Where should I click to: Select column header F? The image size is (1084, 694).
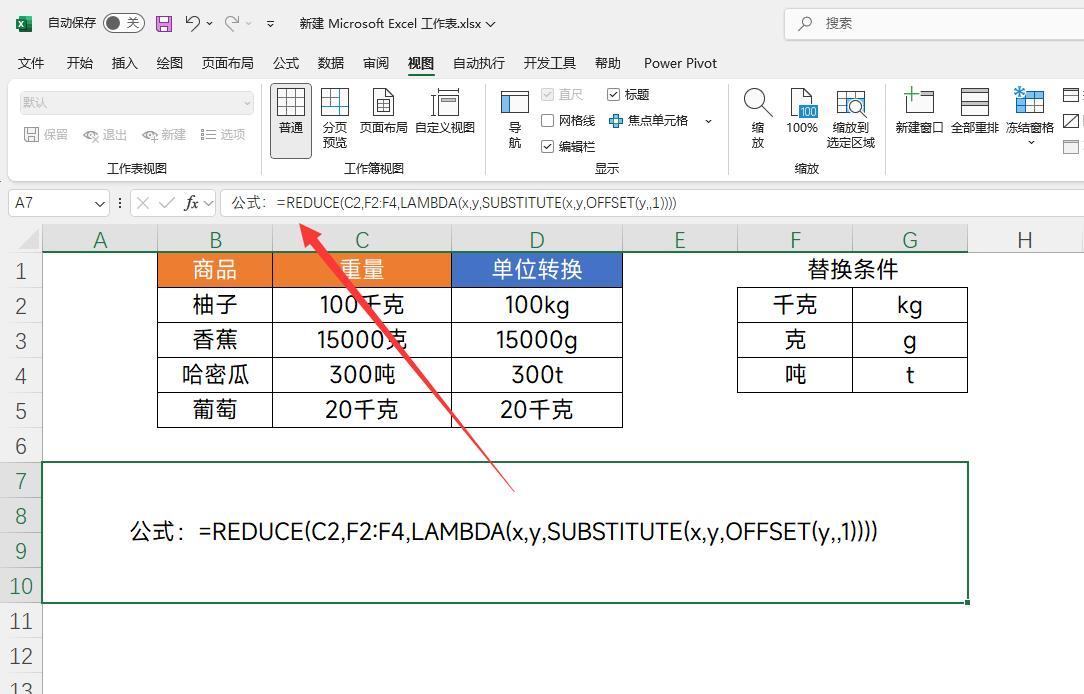795,240
